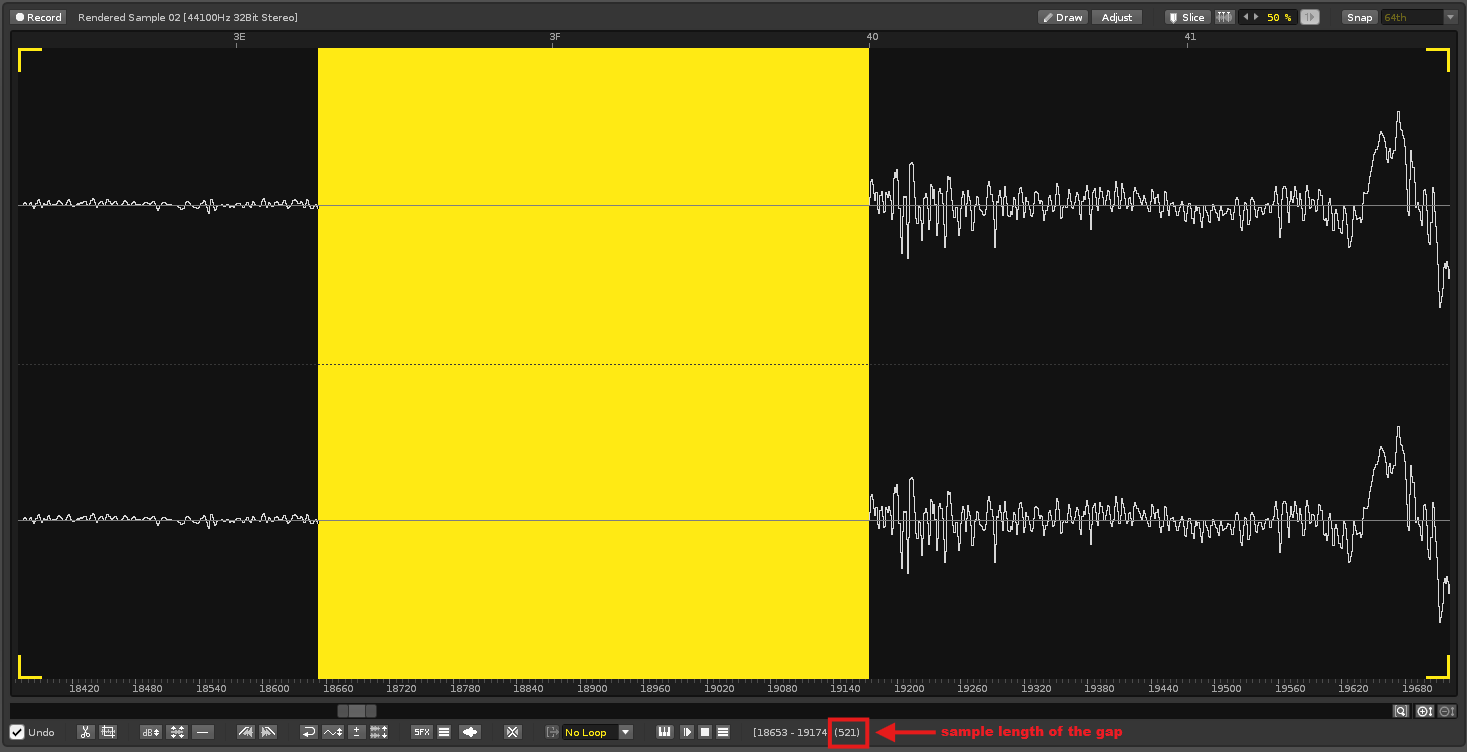The height and width of the screenshot is (752, 1467).
Task: Click the Record button
Action: pos(37,17)
